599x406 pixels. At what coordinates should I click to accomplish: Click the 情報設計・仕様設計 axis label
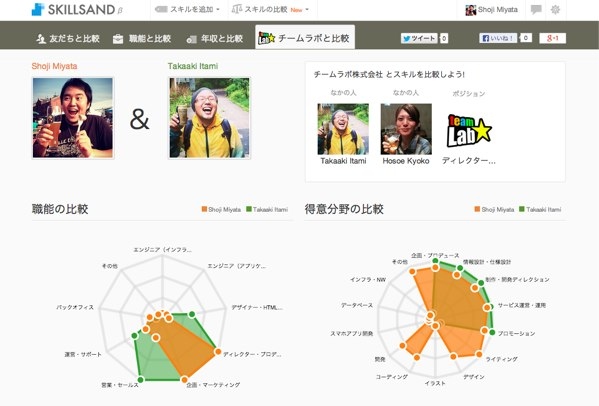pyautogui.click(x=487, y=262)
